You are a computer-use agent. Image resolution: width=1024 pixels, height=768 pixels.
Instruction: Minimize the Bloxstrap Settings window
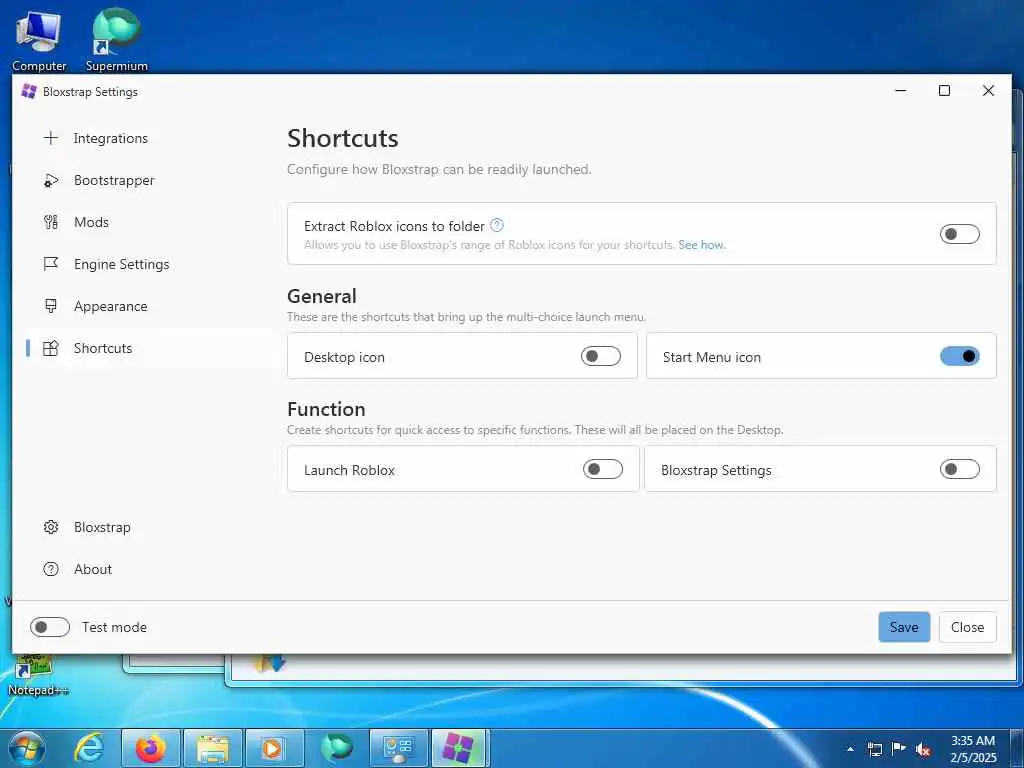coord(901,91)
